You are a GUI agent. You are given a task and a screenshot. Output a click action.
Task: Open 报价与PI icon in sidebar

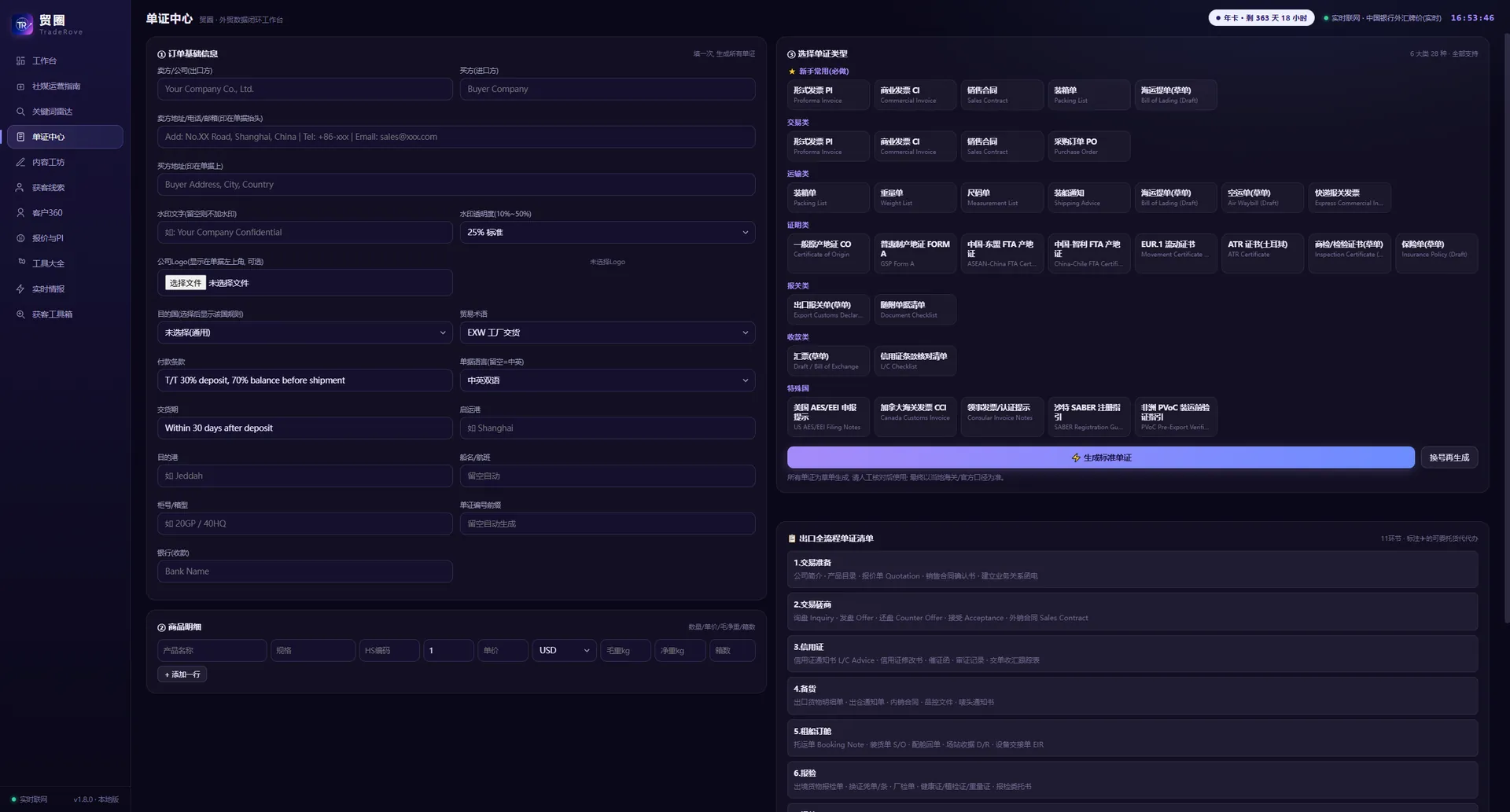20,238
